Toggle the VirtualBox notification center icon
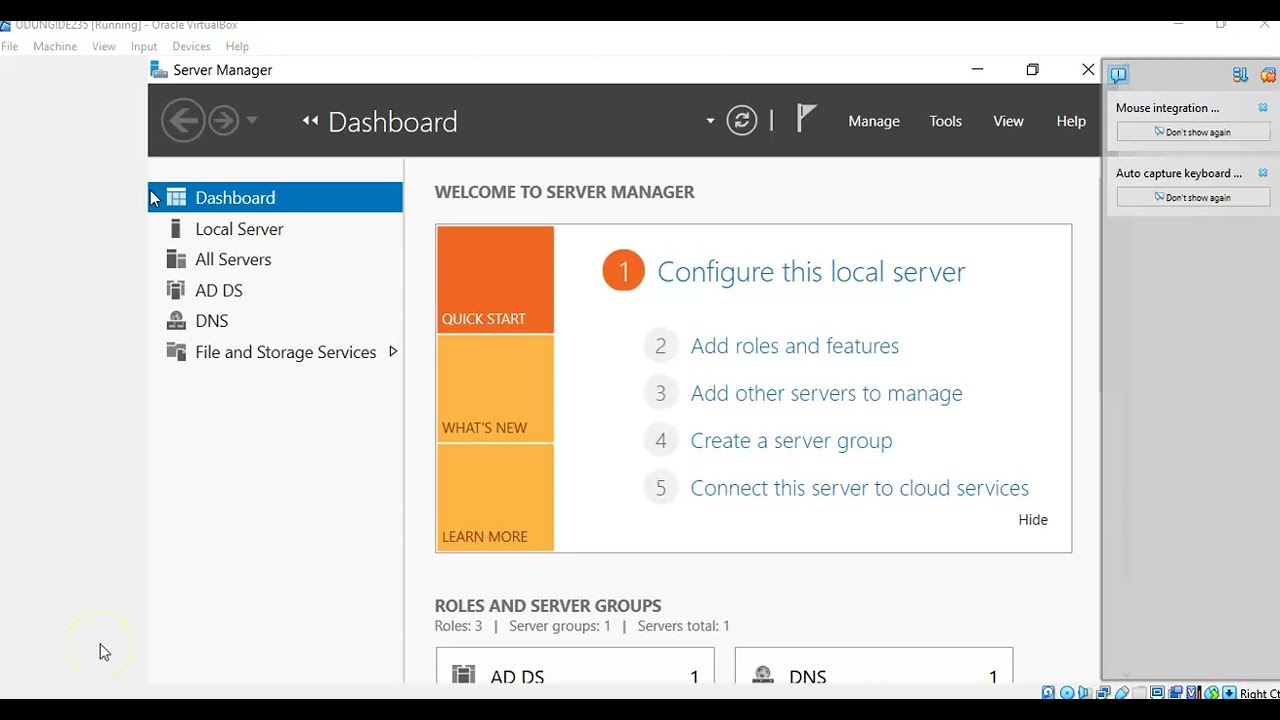Image resolution: width=1280 pixels, height=720 pixels. (x=1118, y=74)
